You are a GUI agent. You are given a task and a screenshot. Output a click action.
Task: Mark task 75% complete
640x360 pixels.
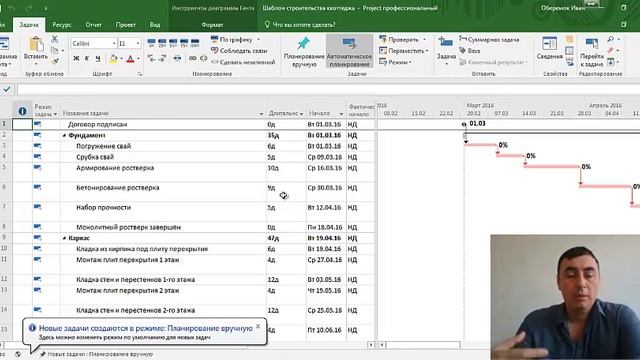tap(184, 43)
